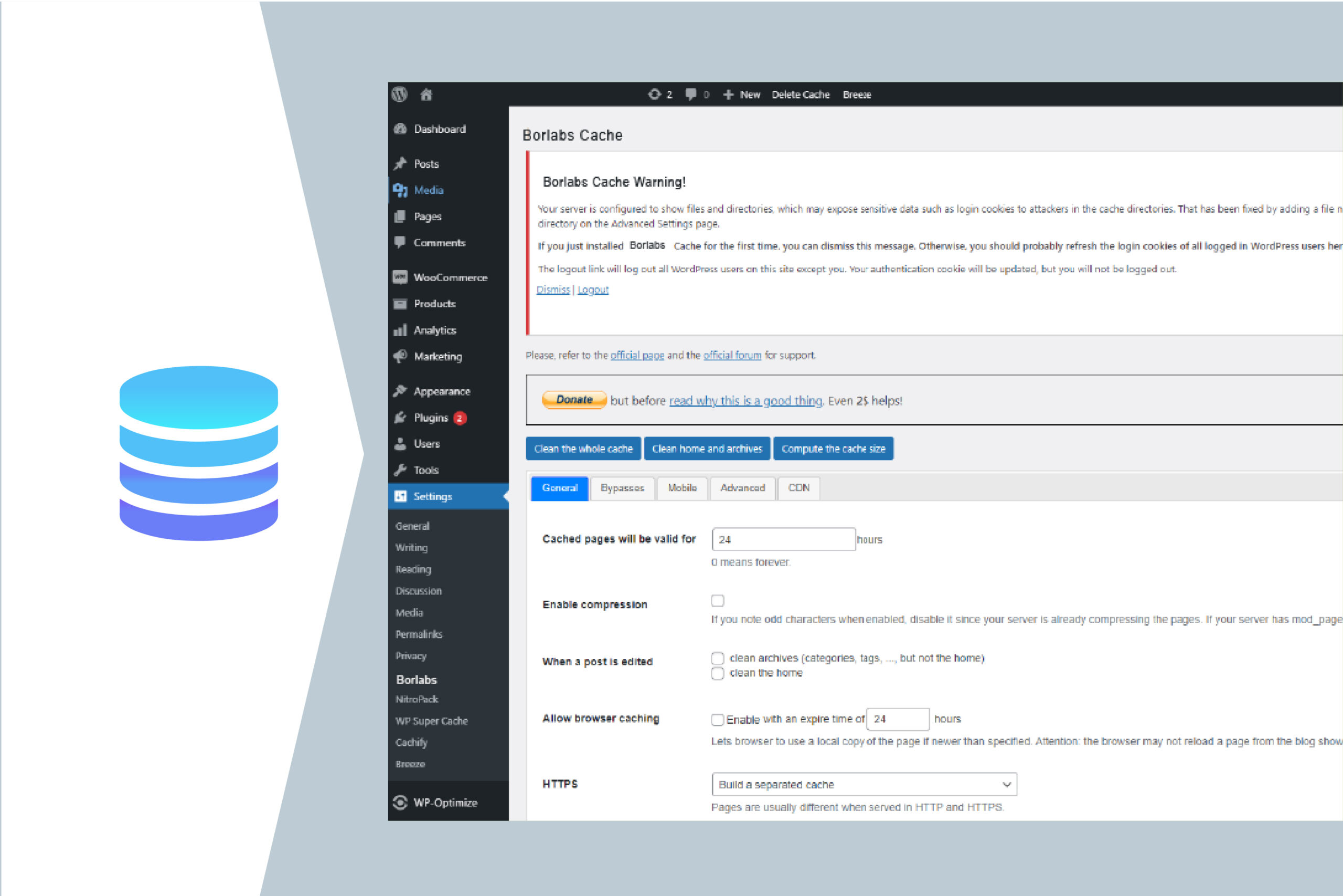Open the HTTPS Build a separated cache dropdown

tap(865, 785)
